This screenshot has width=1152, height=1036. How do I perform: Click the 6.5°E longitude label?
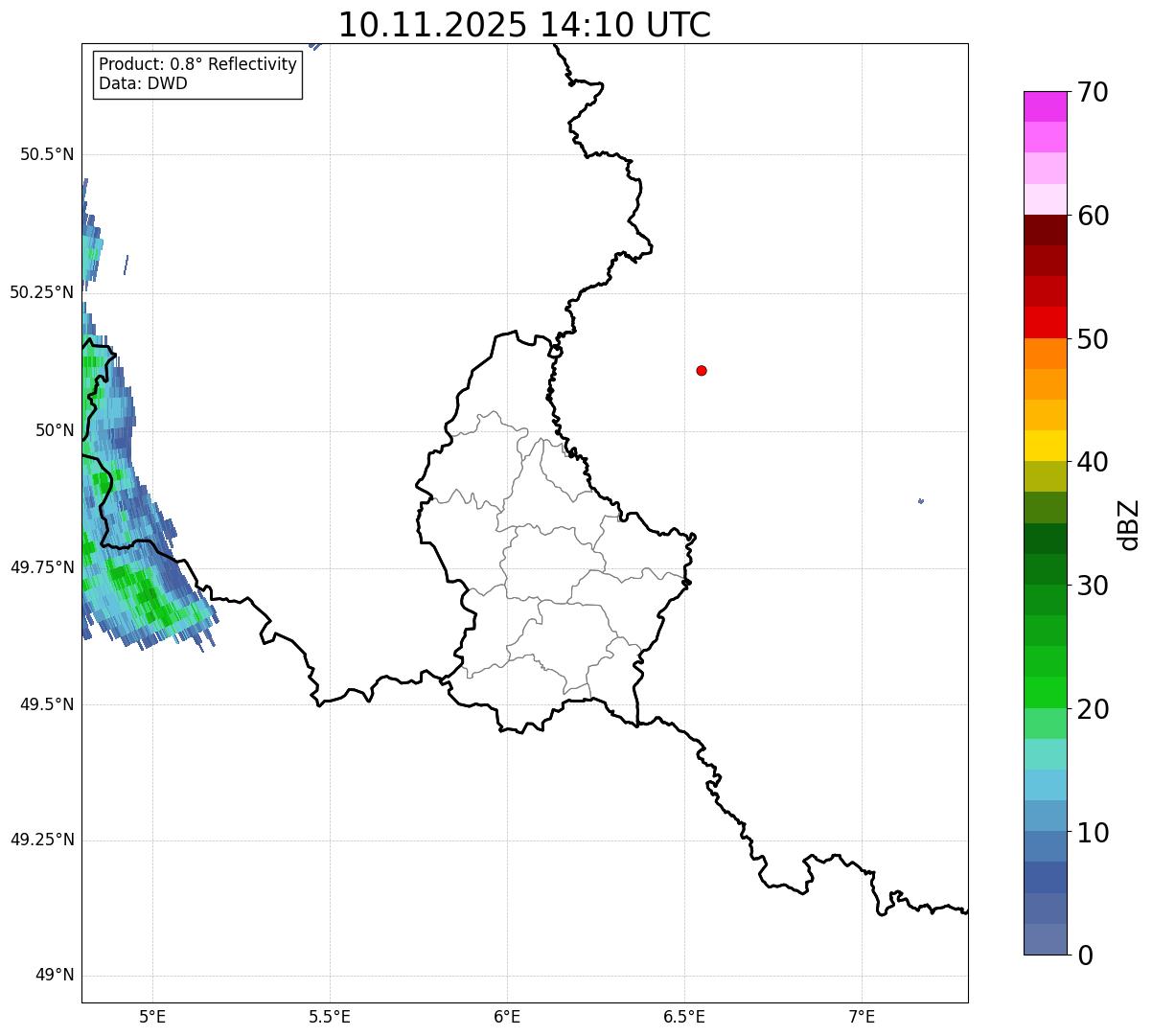[684, 1016]
